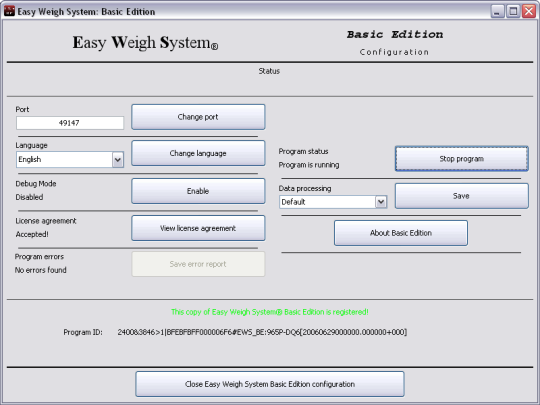Click the Program ID string text
Image resolution: width=540 pixels, height=405 pixels.
pos(262,332)
